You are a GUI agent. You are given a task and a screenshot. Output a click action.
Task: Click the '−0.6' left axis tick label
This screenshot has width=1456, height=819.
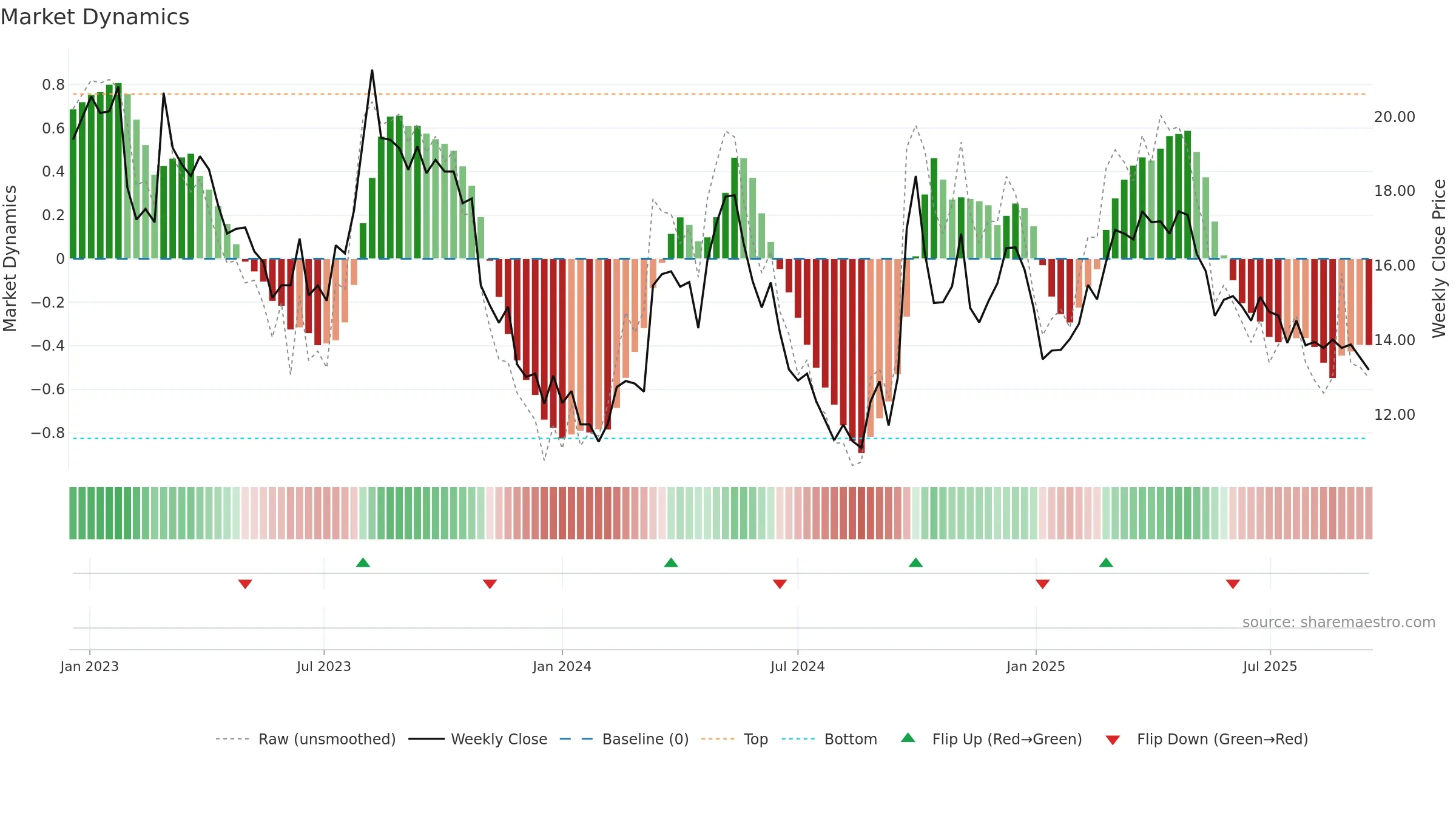(x=48, y=389)
